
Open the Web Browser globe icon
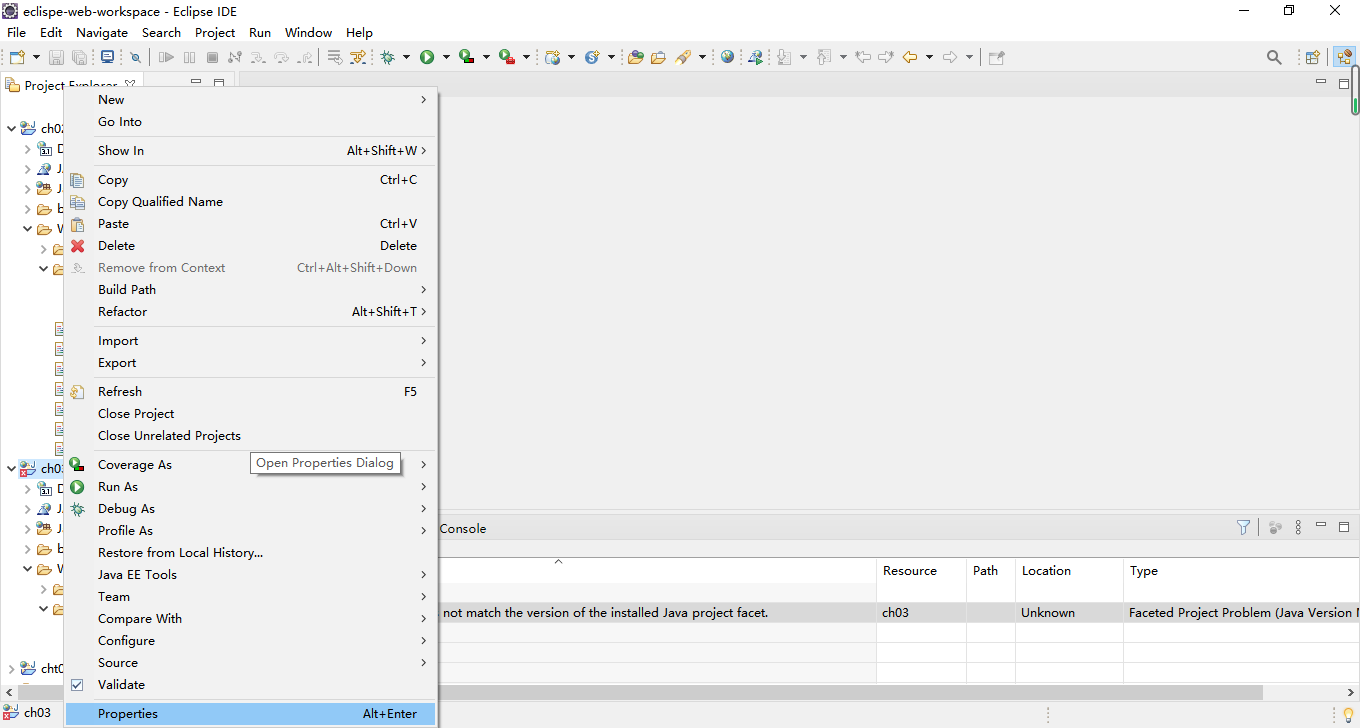pyautogui.click(x=727, y=57)
